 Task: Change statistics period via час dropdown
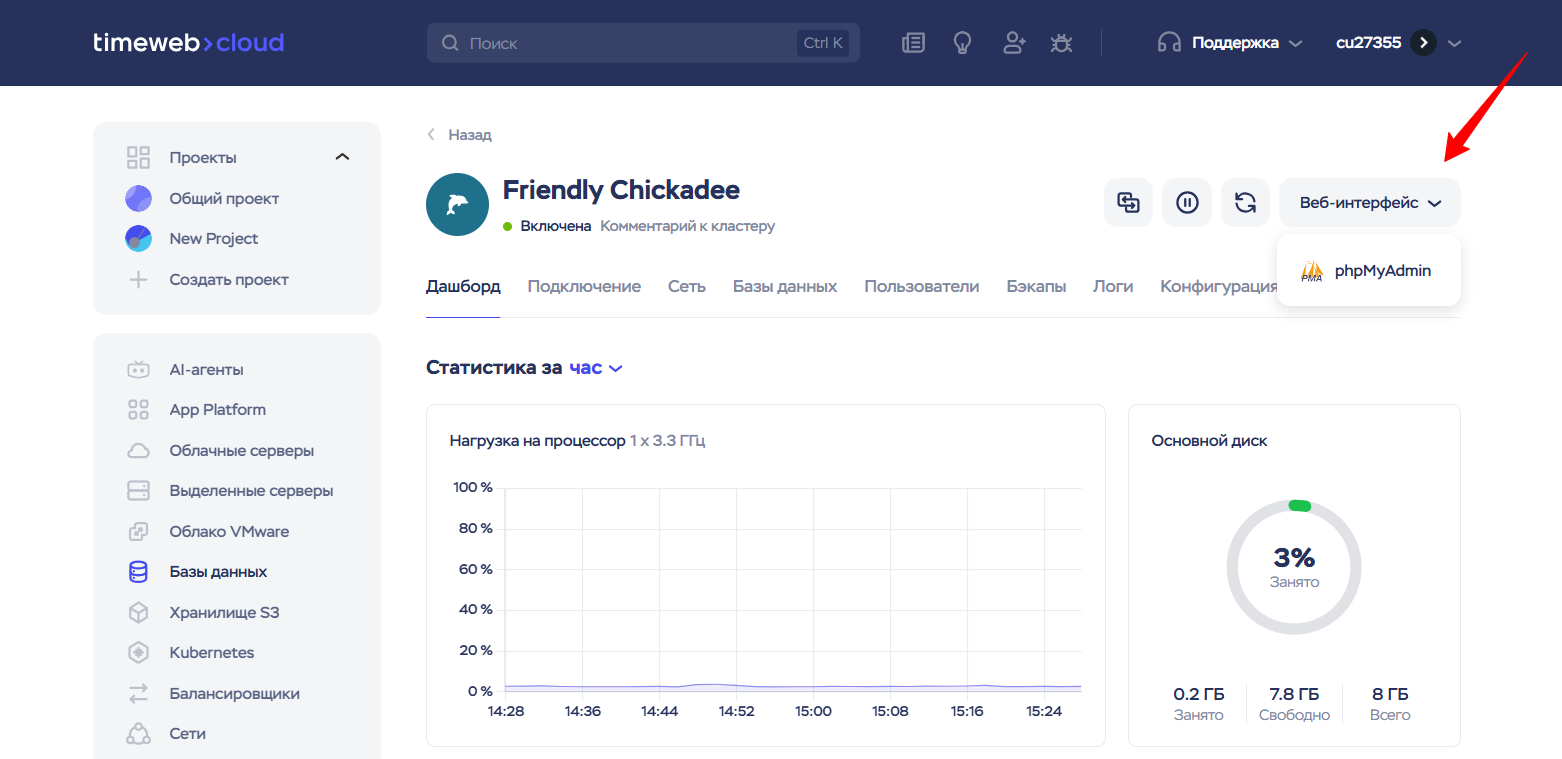[595, 368]
